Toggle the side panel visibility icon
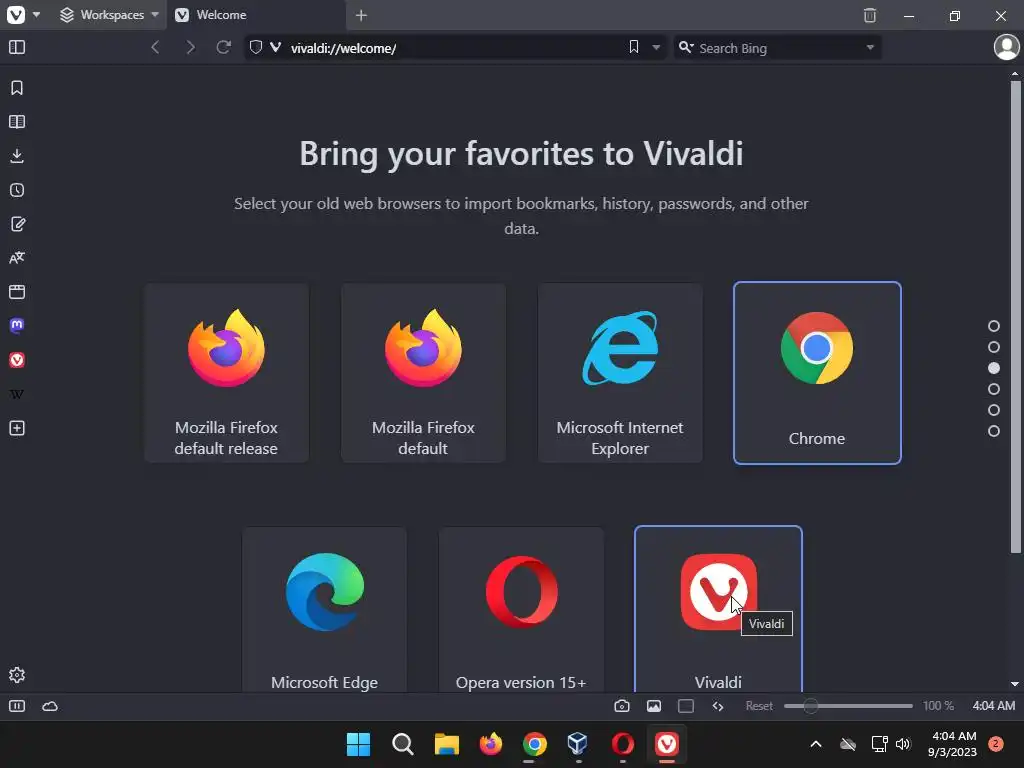Viewport: 1024px width, 768px height. click(x=17, y=48)
